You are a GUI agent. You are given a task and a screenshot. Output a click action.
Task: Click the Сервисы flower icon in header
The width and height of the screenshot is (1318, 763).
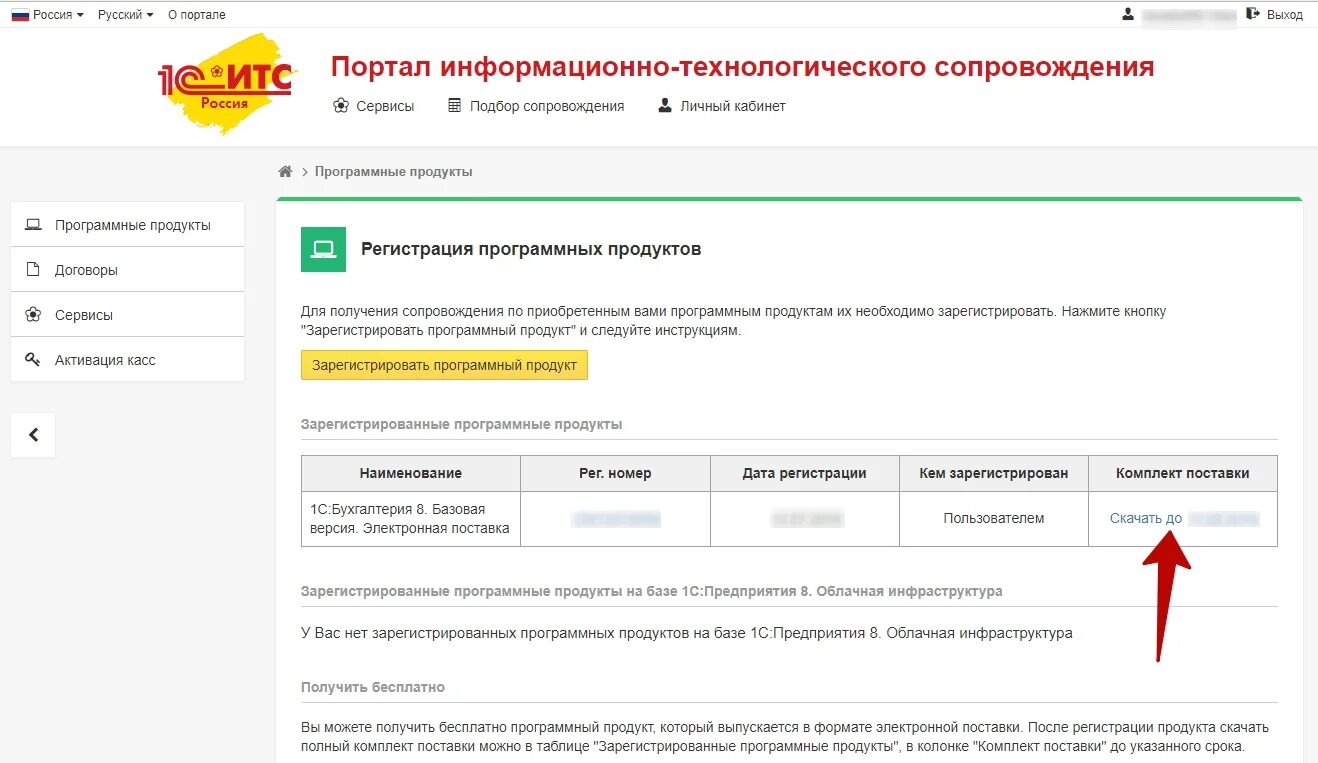point(341,106)
